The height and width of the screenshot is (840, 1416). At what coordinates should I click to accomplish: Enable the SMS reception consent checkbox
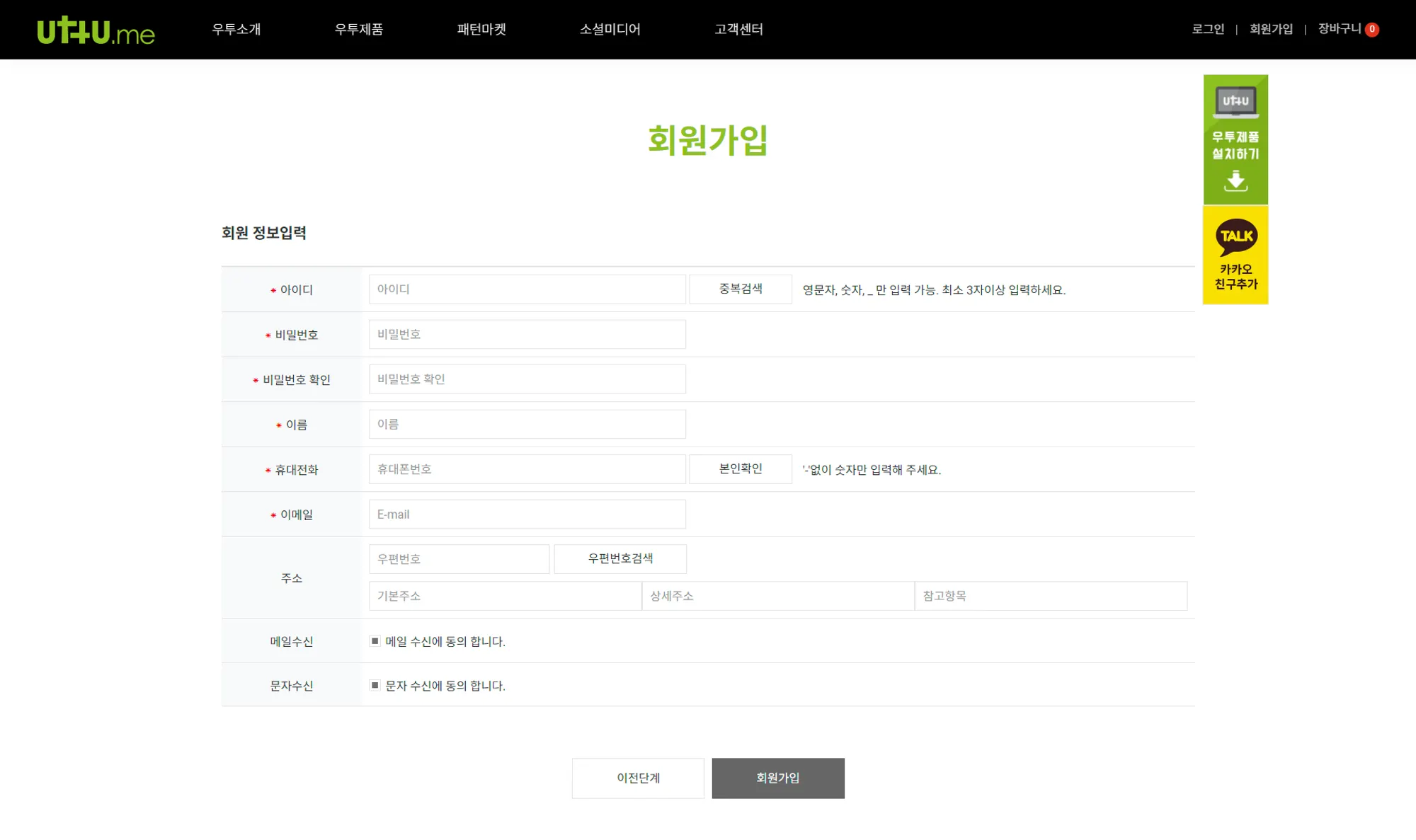[x=375, y=685]
